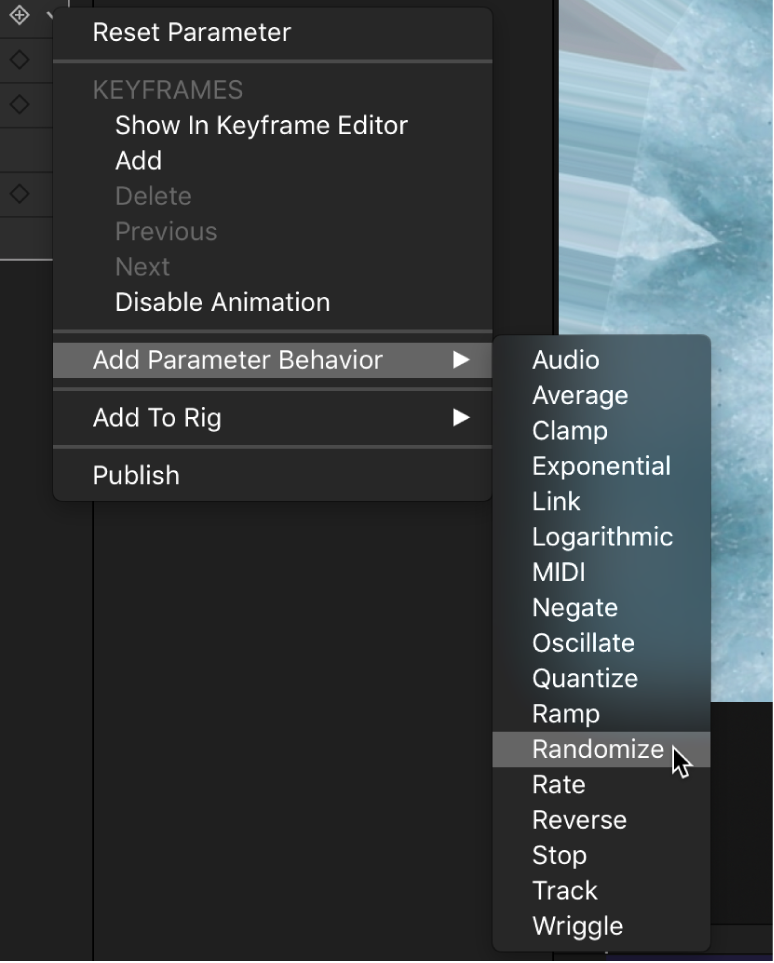Apply the Randomize parameter behavior

(x=597, y=749)
